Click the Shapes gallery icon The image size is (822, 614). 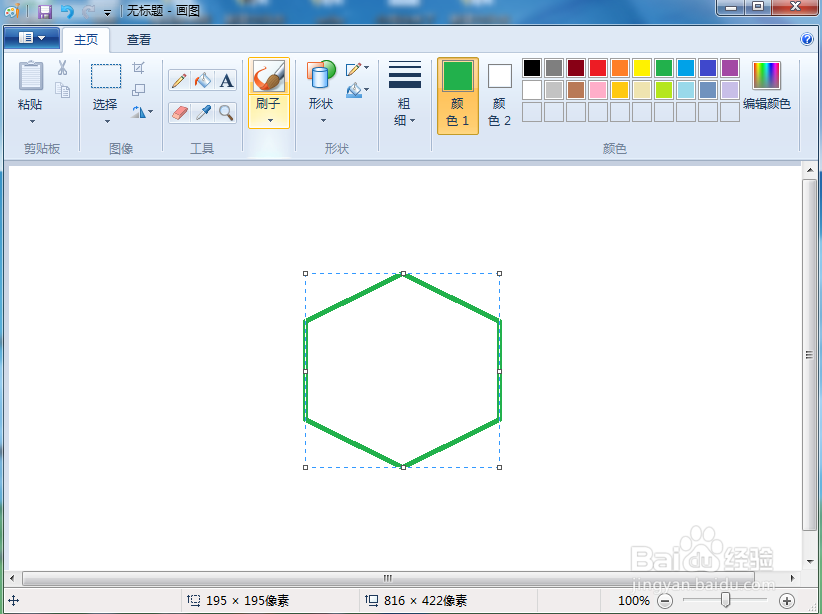point(321,74)
